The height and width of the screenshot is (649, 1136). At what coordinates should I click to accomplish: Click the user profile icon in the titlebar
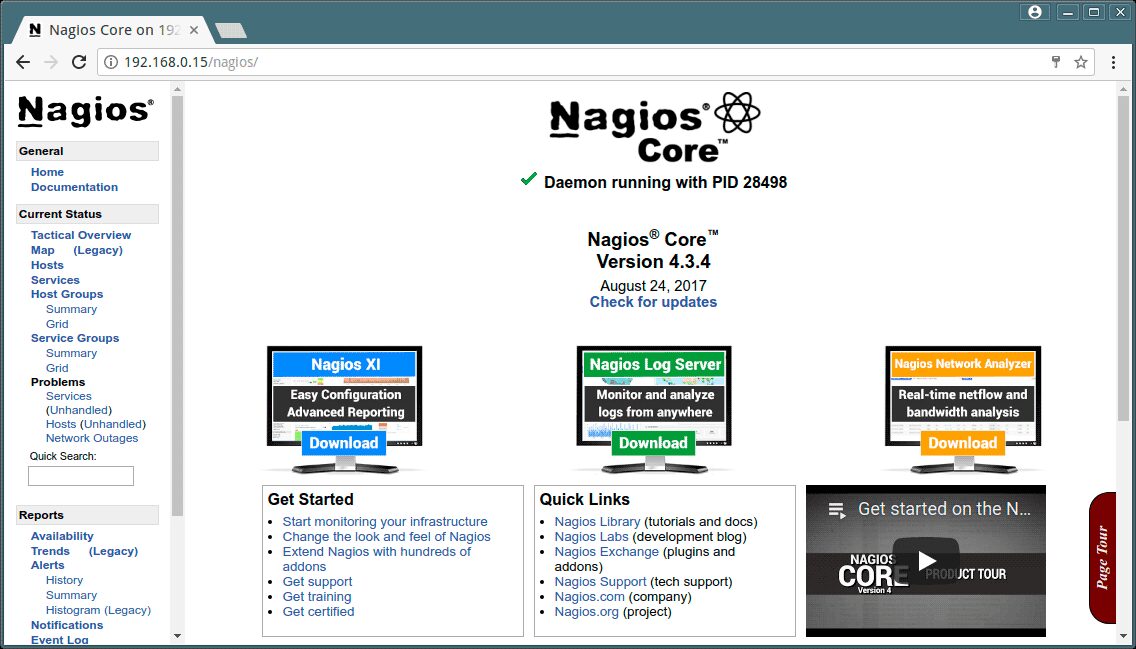click(x=1035, y=11)
